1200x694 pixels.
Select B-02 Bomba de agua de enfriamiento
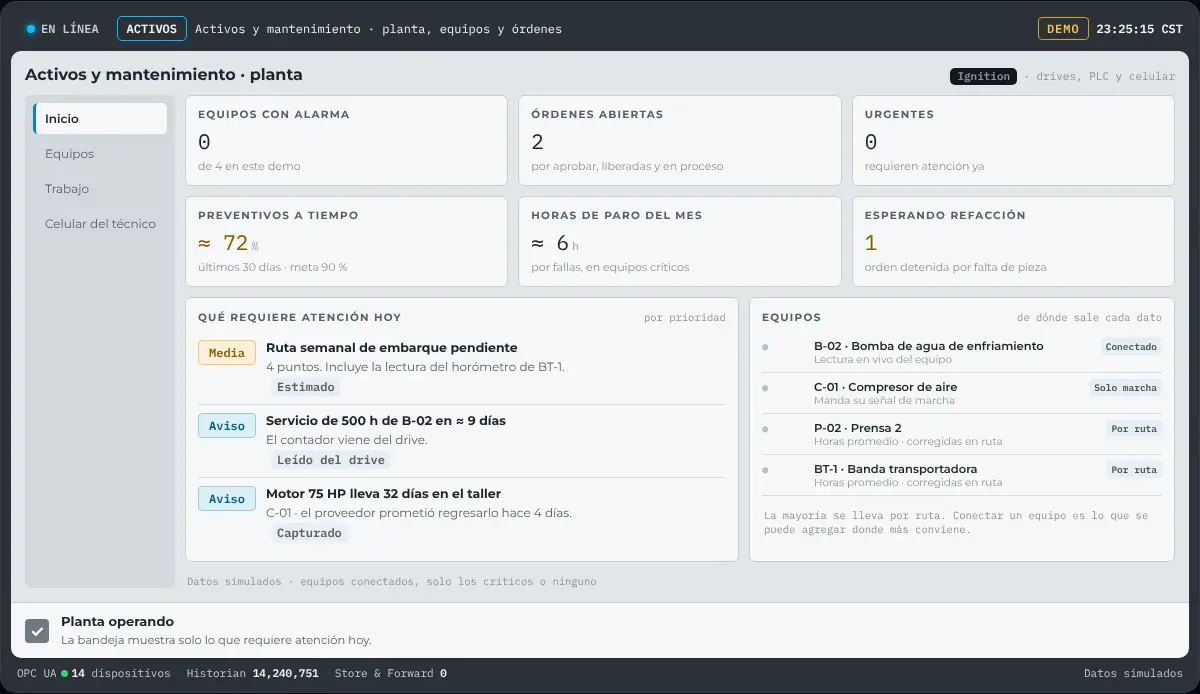(x=962, y=352)
